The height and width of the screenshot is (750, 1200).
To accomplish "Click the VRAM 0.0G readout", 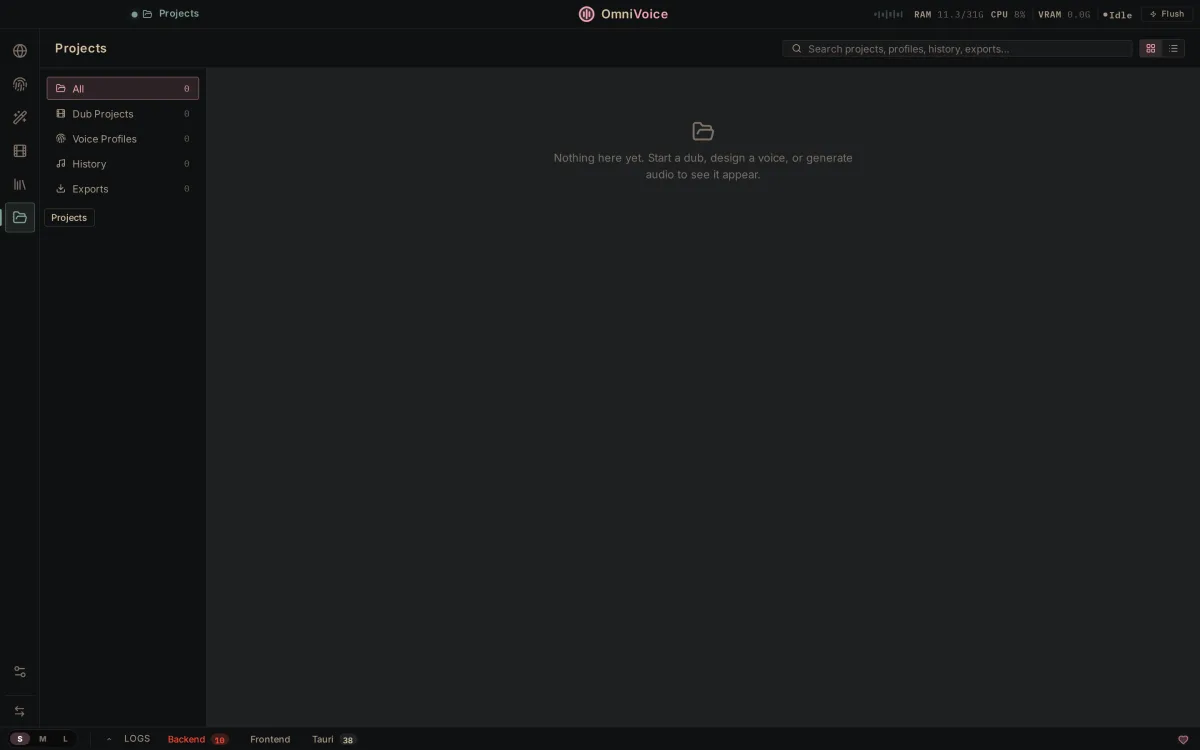I will 1064,15.
